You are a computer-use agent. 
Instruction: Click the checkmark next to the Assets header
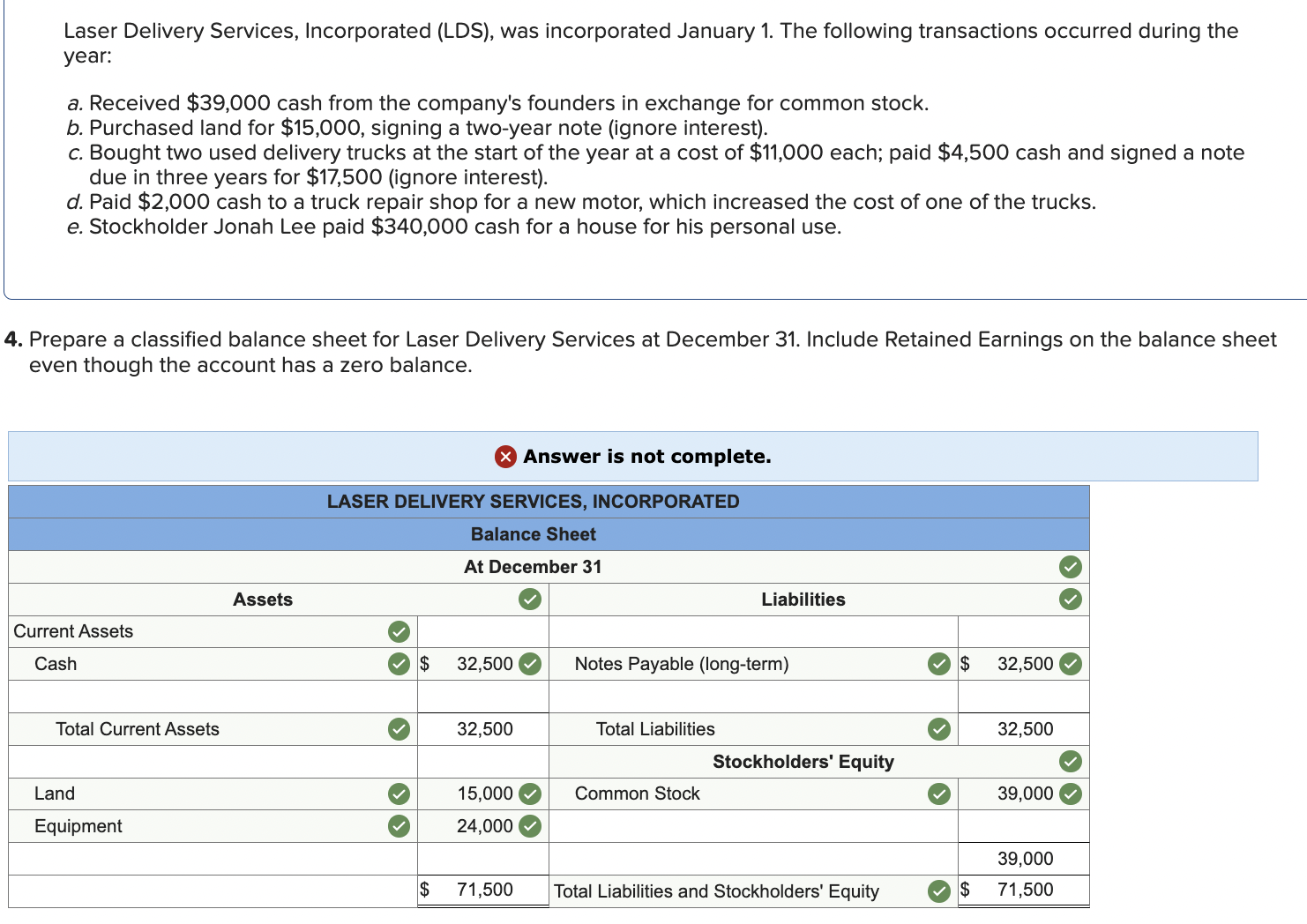click(x=529, y=600)
